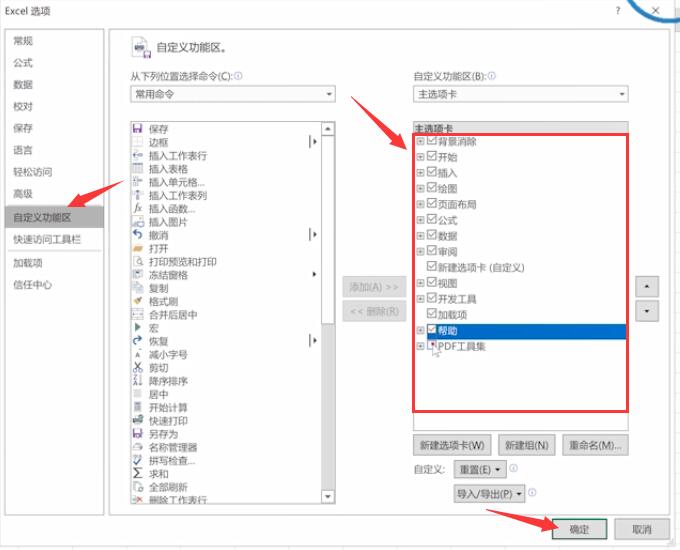The image size is (680, 550).
Task: Click the Save As (另存为) icon
Action: pos(137,434)
